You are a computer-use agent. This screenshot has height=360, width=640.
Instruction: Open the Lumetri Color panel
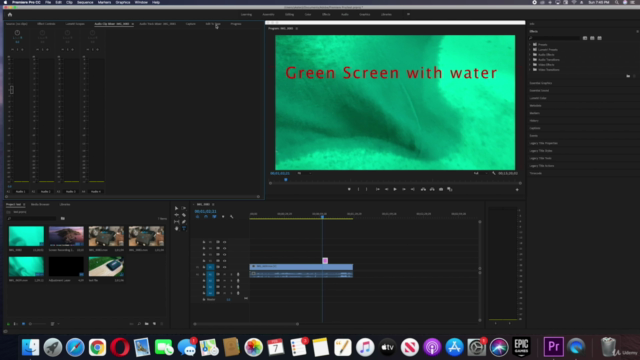[538, 98]
